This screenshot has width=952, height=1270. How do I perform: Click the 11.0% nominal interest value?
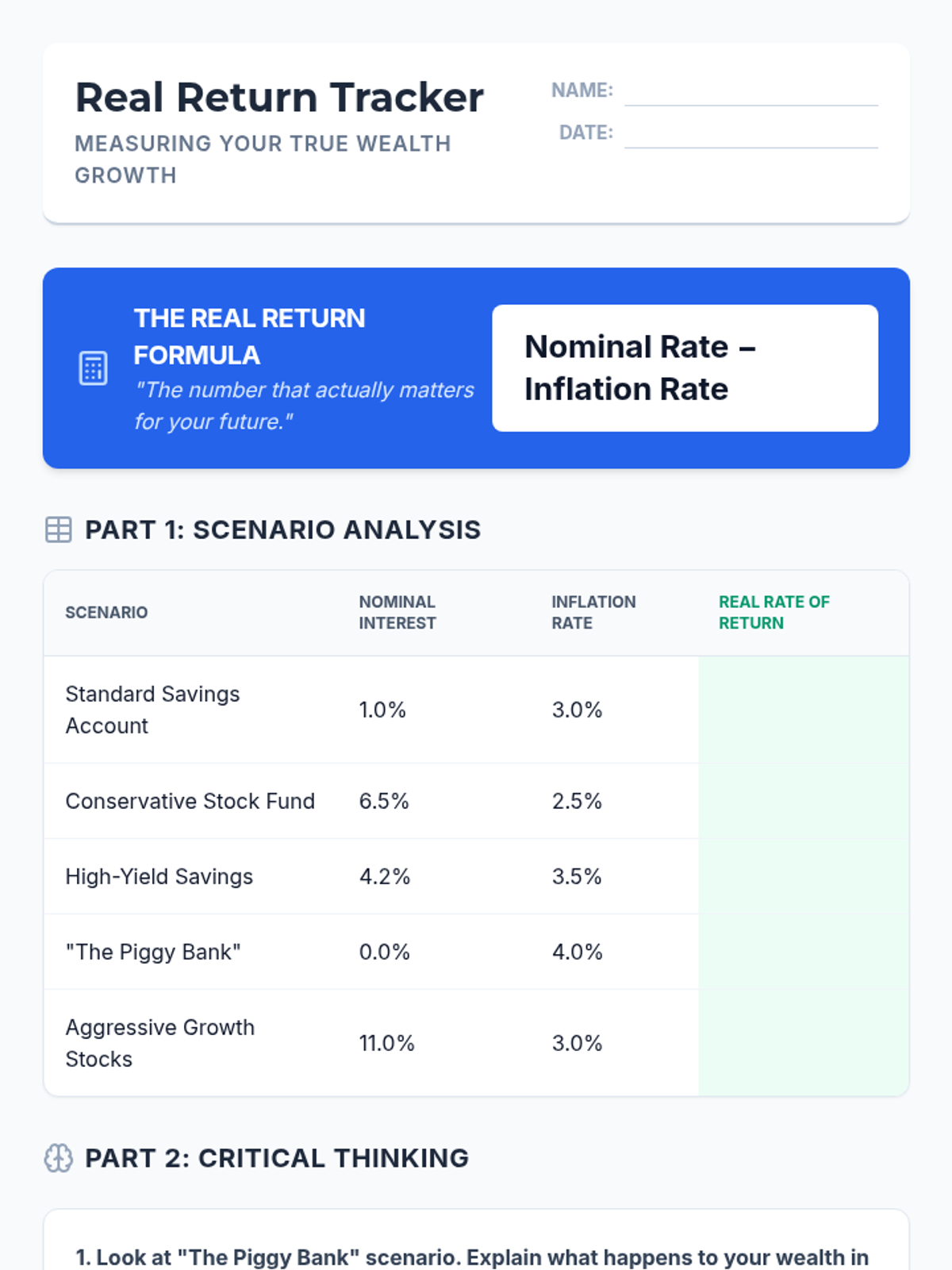386,1043
